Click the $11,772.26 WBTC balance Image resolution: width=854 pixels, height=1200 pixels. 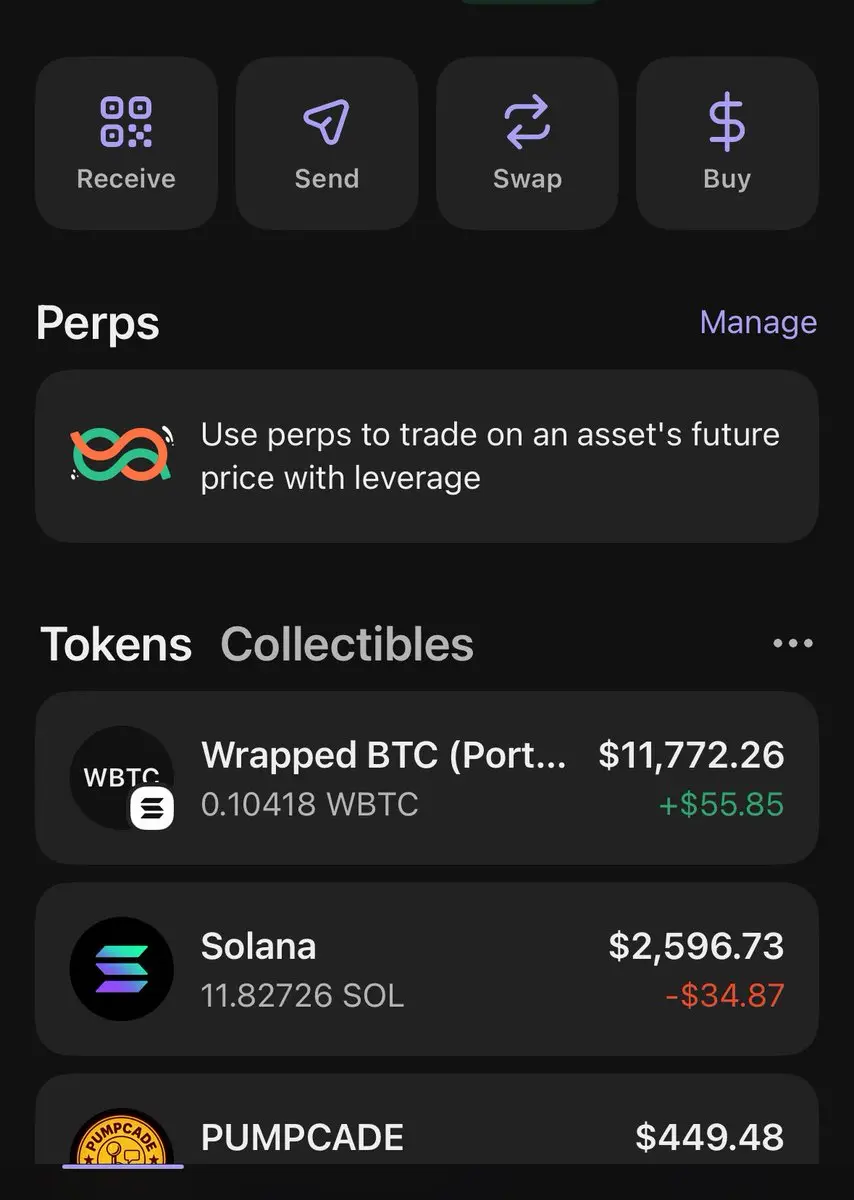(691, 755)
